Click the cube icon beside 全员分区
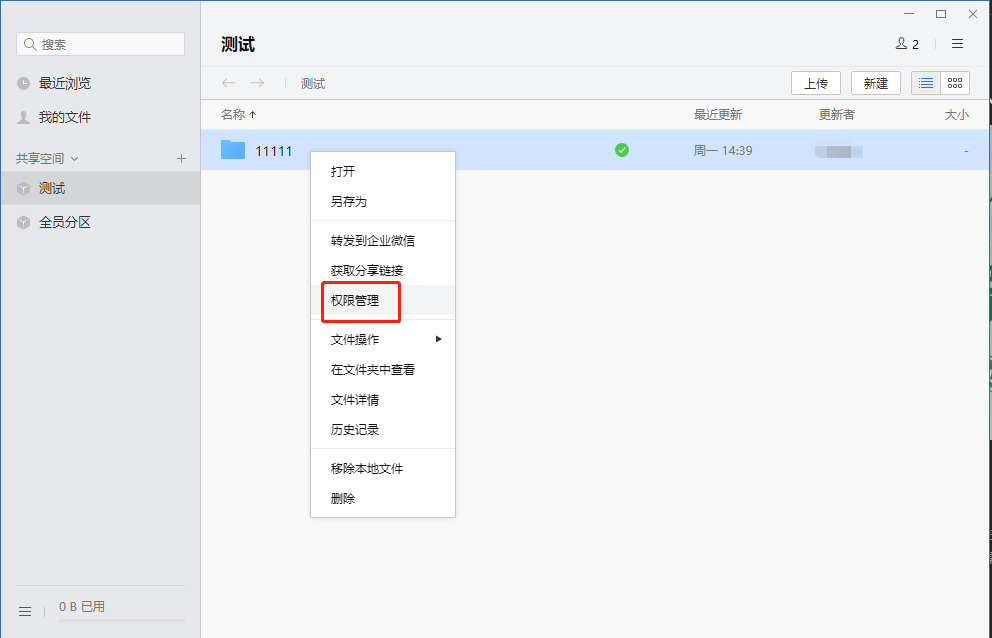Image resolution: width=992 pixels, height=638 pixels. (x=23, y=222)
